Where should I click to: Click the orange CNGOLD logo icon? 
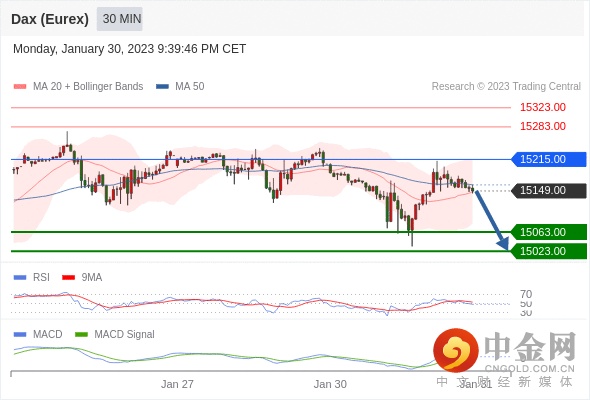tap(456, 351)
